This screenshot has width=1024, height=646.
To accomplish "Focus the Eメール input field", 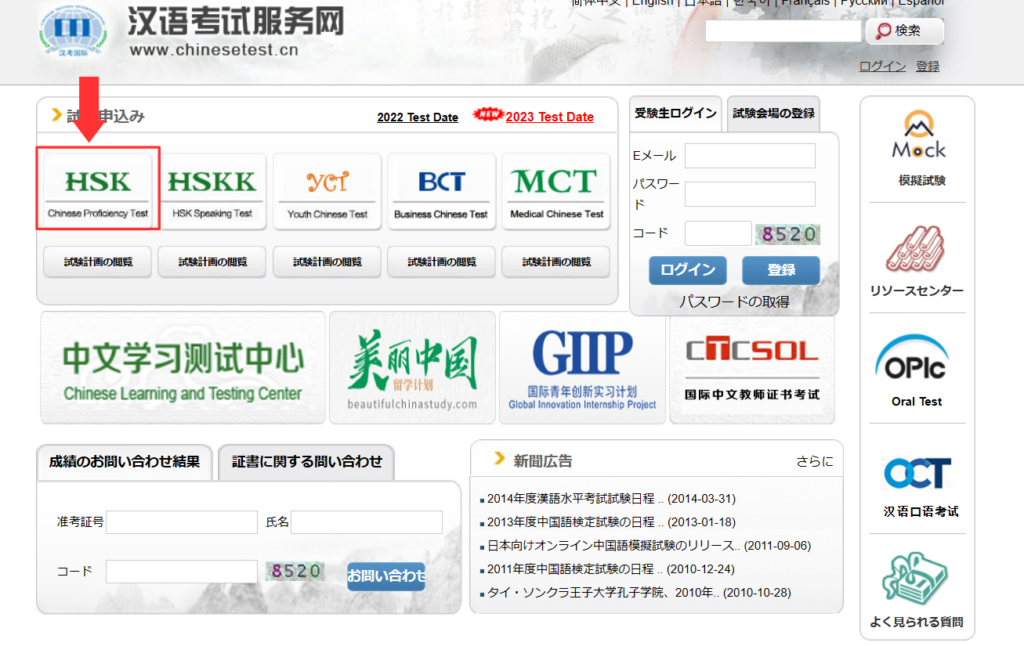I will 749,156.
